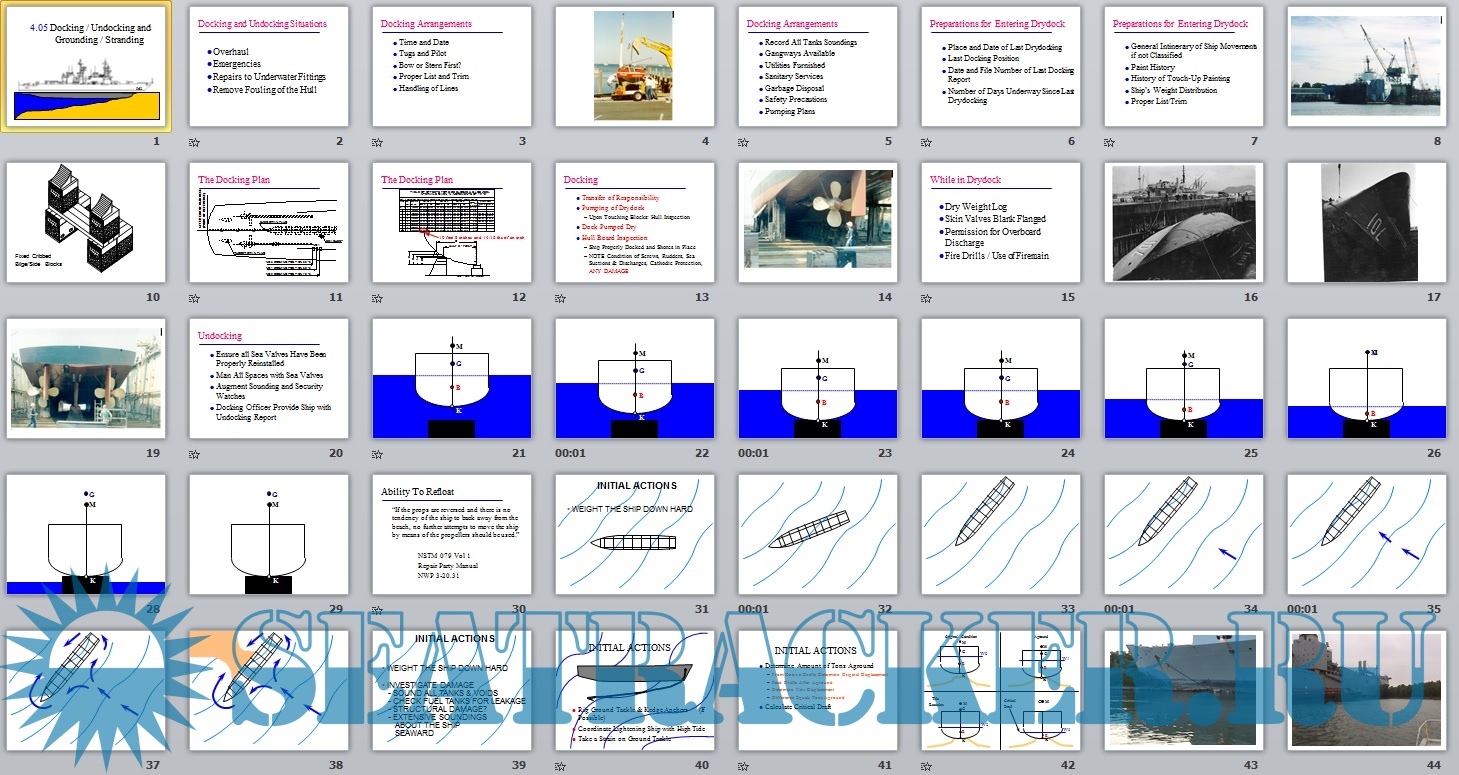Image resolution: width=1459 pixels, height=775 pixels.
Task: Click animation star under While in Drydock slide
Action: coord(927,298)
